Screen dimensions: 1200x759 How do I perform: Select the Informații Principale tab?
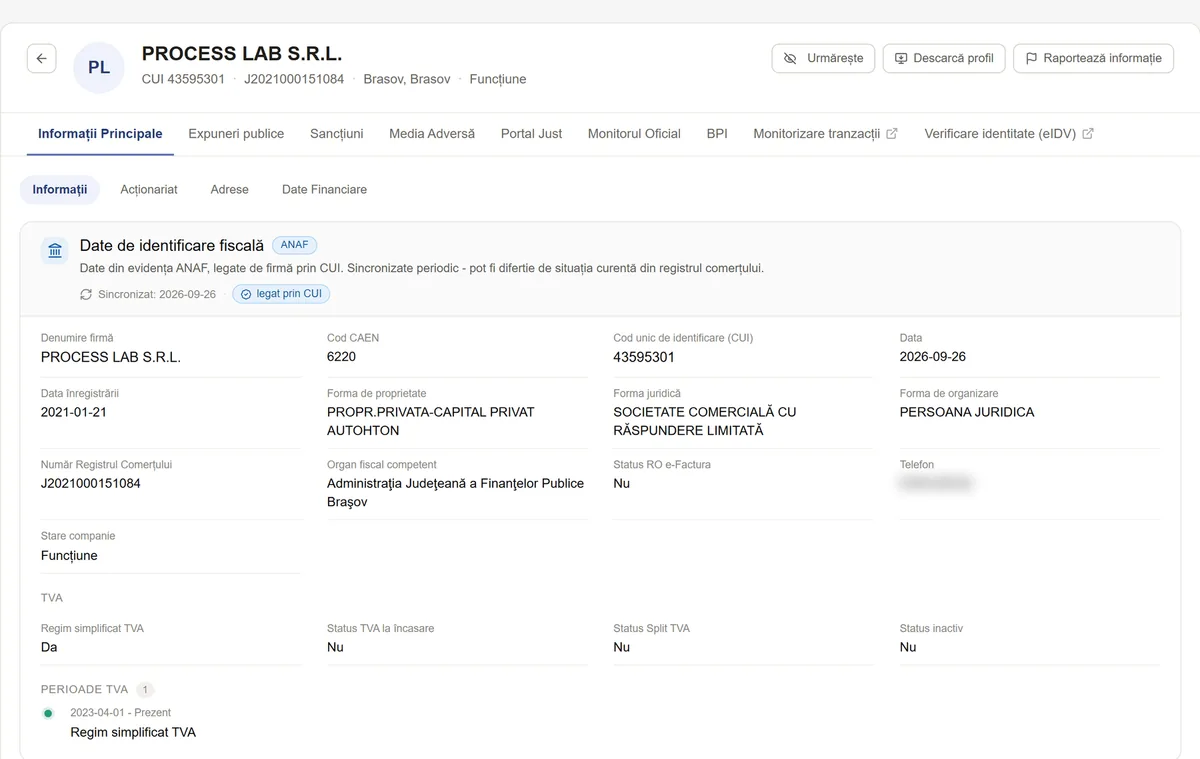coord(100,133)
